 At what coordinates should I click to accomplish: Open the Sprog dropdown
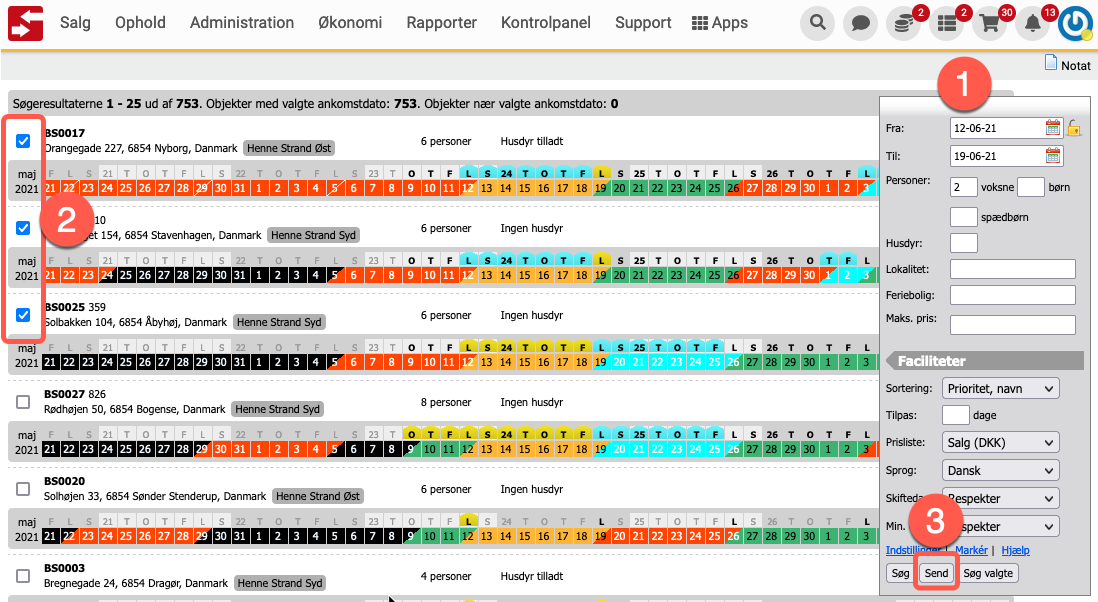pos(1000,470)
